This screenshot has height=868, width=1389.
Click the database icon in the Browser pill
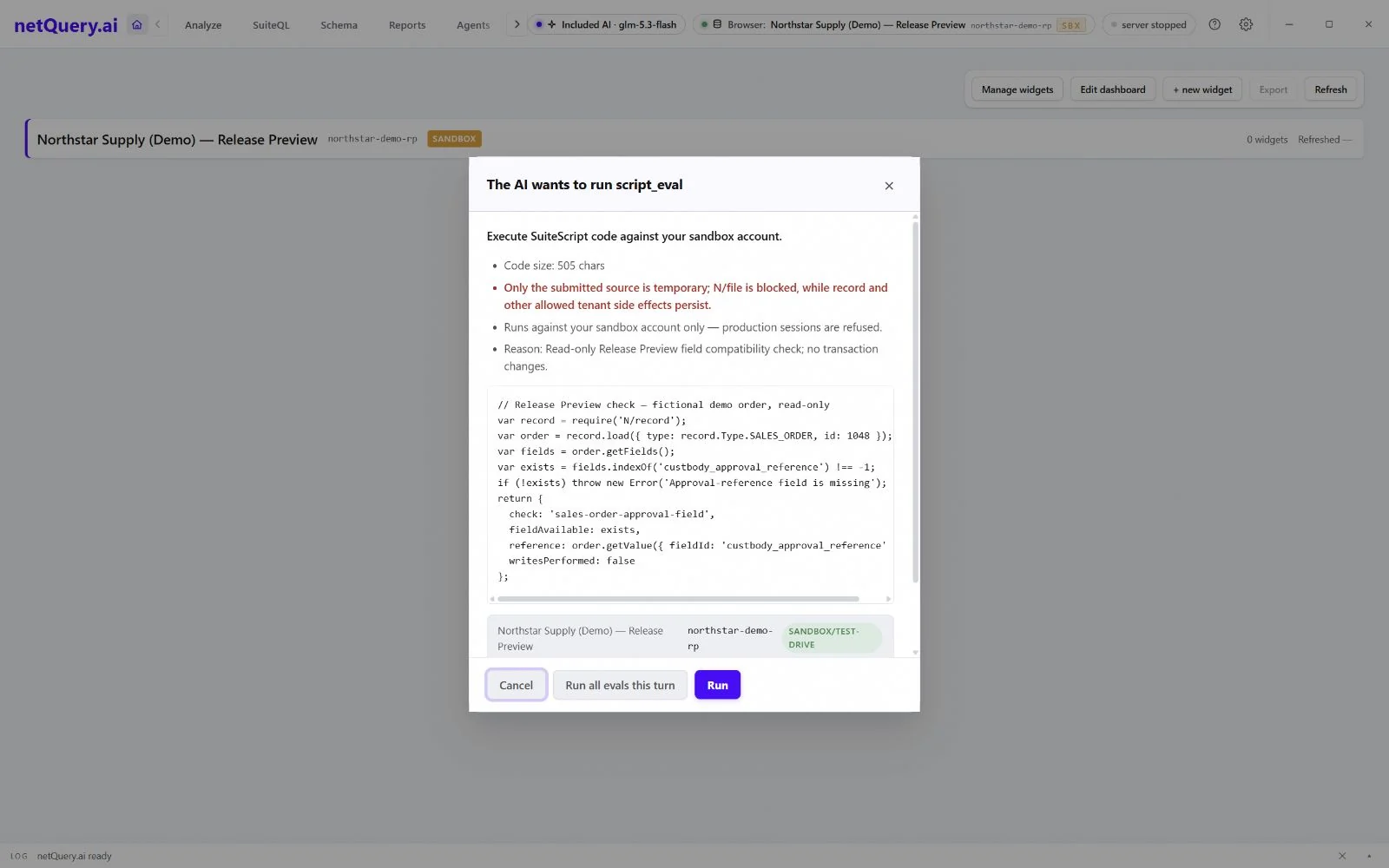(x=717, y=24)
